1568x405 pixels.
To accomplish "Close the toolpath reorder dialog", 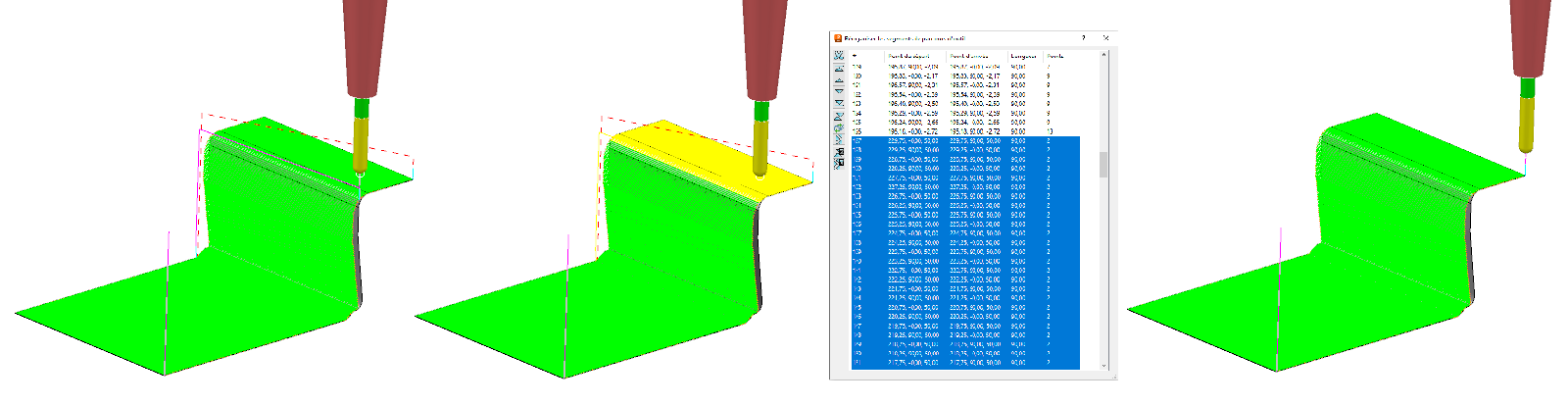I will [1105, 38].
